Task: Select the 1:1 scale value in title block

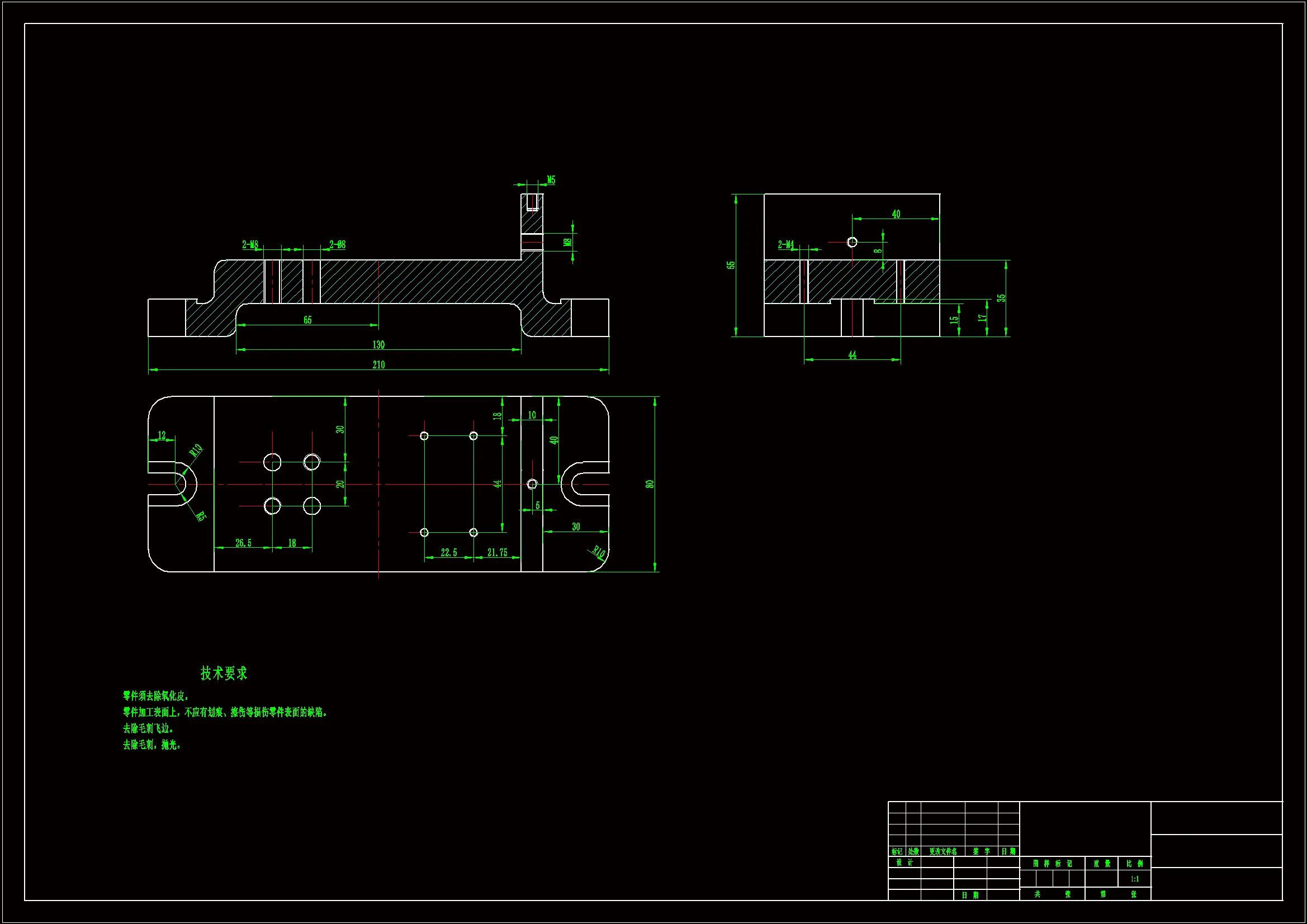Action: pos(1134,879)
